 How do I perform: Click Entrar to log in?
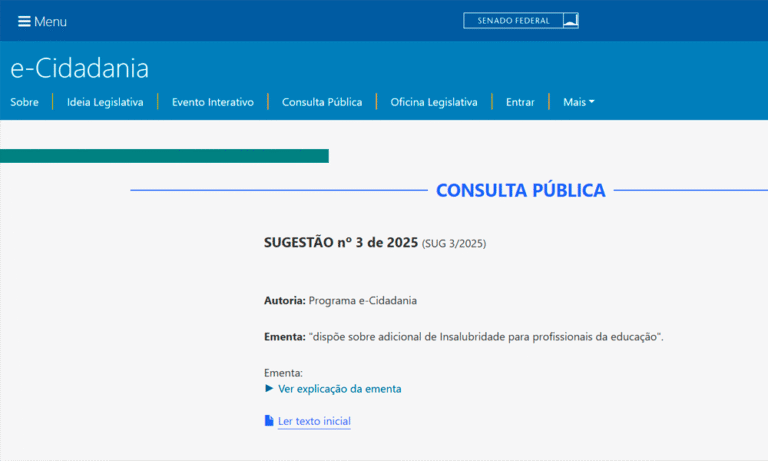pos(520,102)
